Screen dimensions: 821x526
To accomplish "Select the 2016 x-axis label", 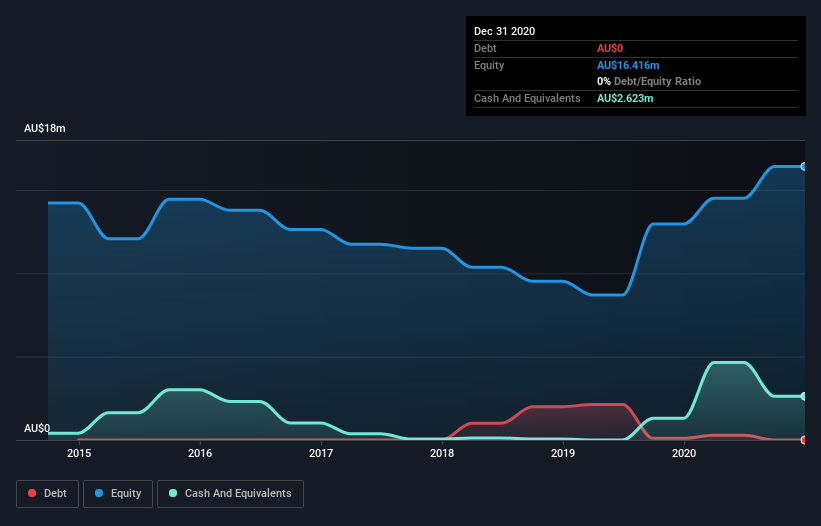I will (x=200, y=453).
